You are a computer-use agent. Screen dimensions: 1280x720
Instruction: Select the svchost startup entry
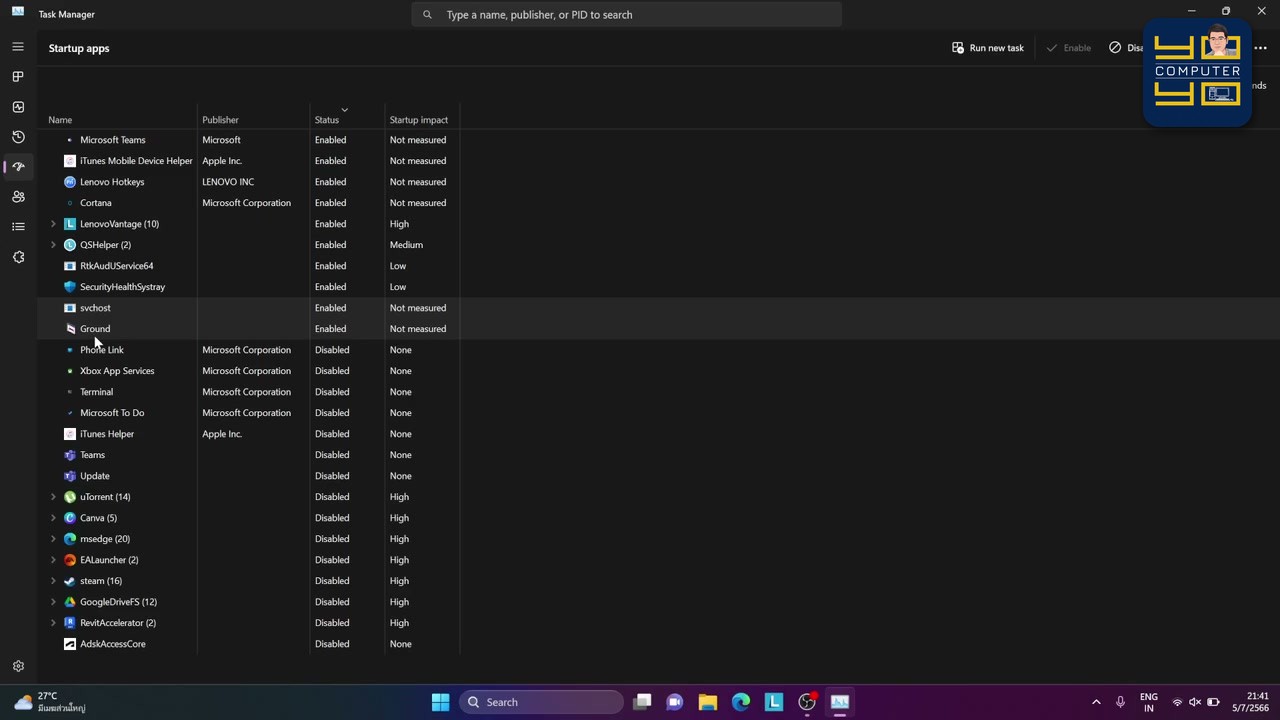click(x=660, y=308)
